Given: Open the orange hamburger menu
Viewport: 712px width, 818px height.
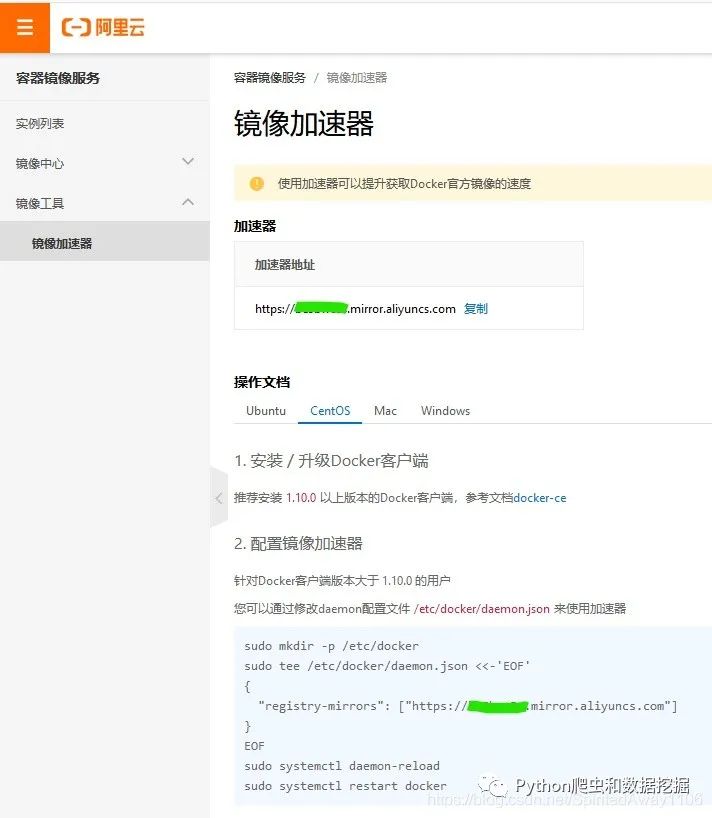Looking at the screenshot, I should point(25,27).
